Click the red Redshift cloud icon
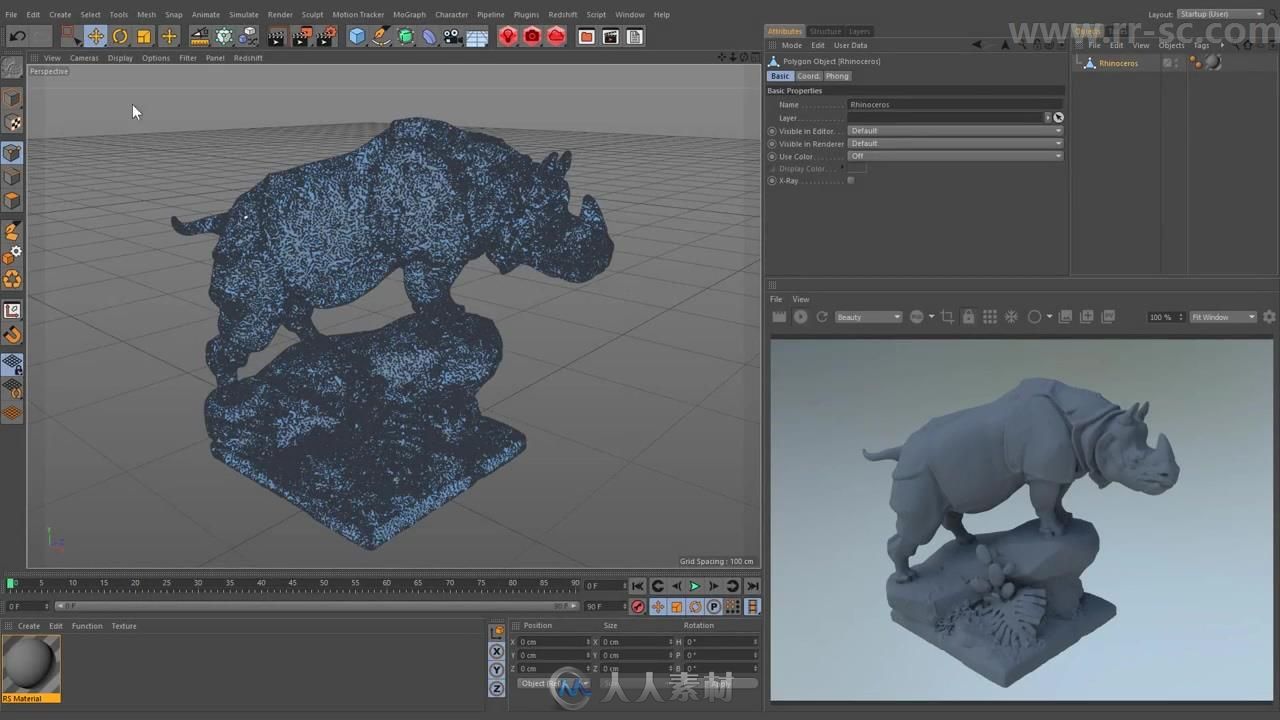Screen dimensions: 1280x720 tap(557, 37)
